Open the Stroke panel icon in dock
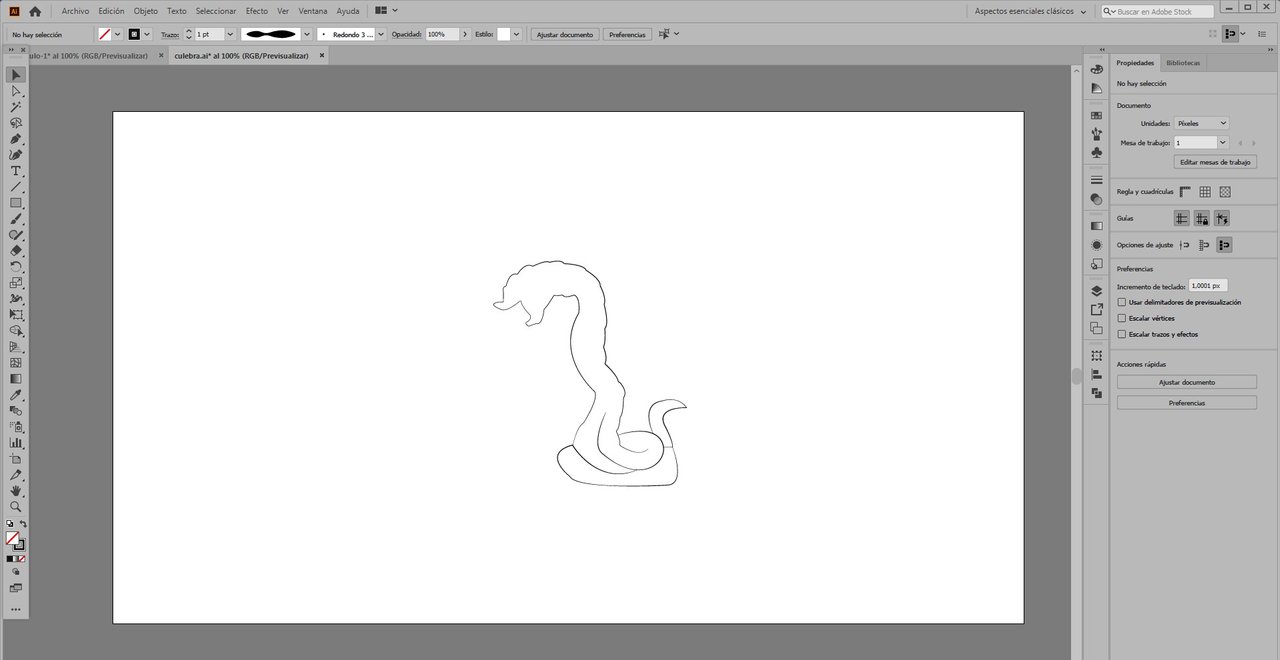Image resolution: width=1280 pixels, height=660 pixels. [1096, 180]
